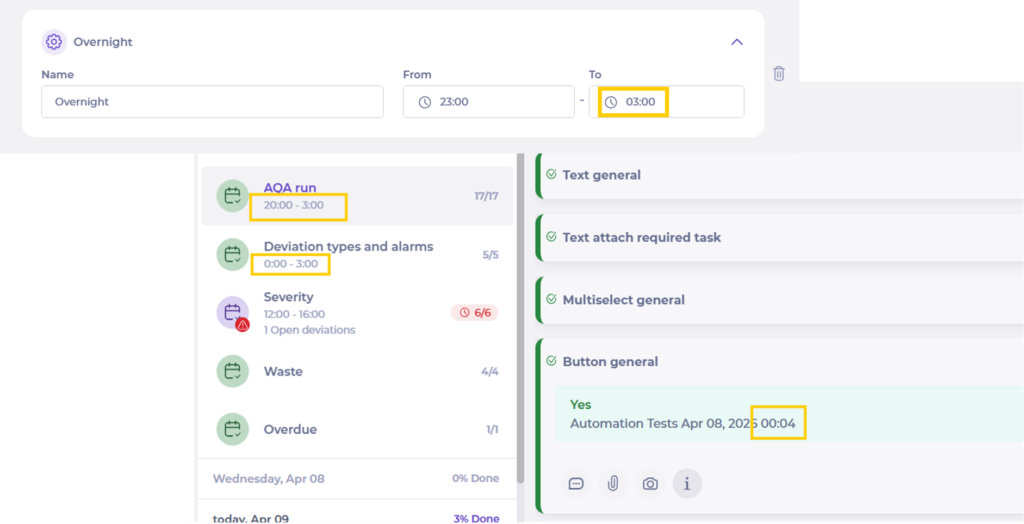Open the From time picker 23:00
Screen dimensions: 1024x524
(x=488, y=102)
